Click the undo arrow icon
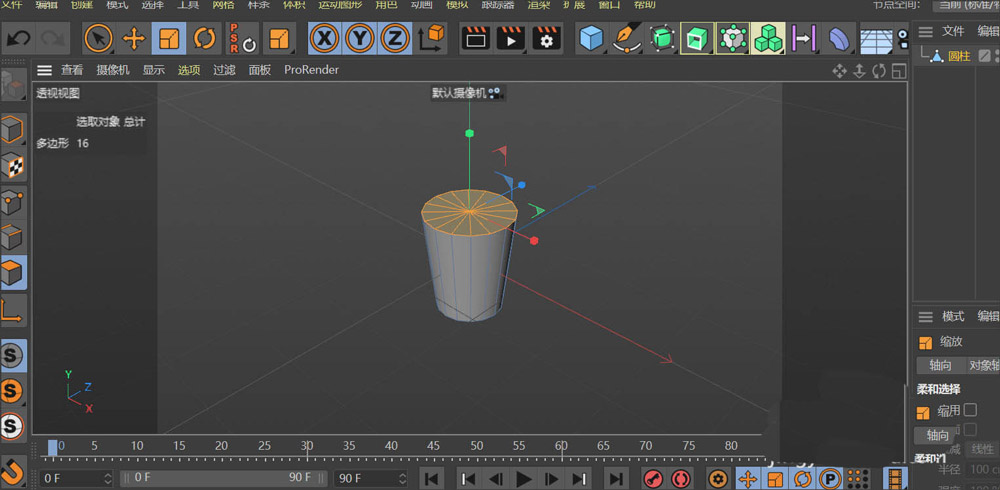This screenshot has width=1000, height=490. point(18,39)
